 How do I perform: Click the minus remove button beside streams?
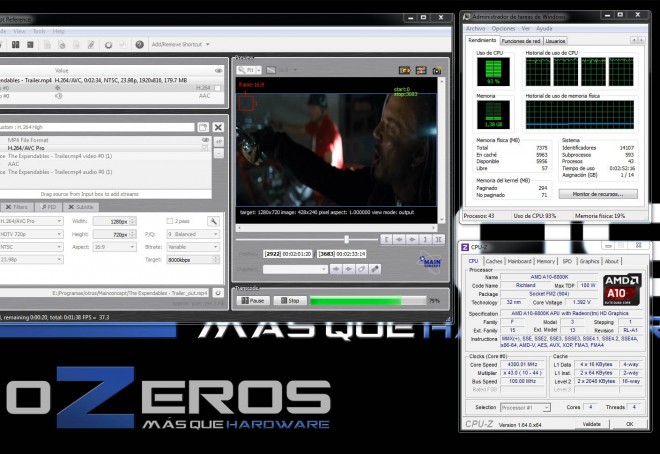pos(219,154)
